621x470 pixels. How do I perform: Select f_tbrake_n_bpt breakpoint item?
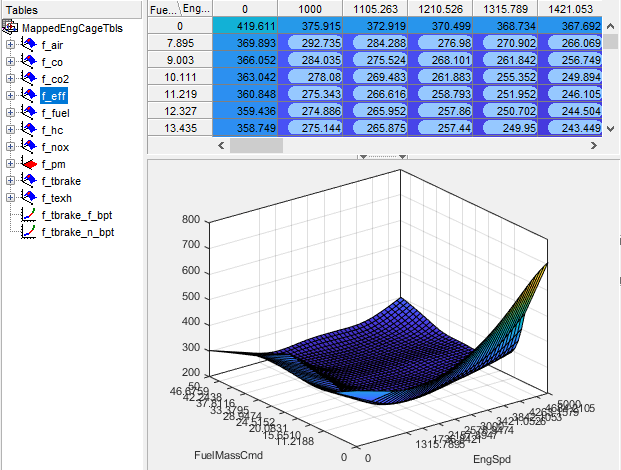78,232
